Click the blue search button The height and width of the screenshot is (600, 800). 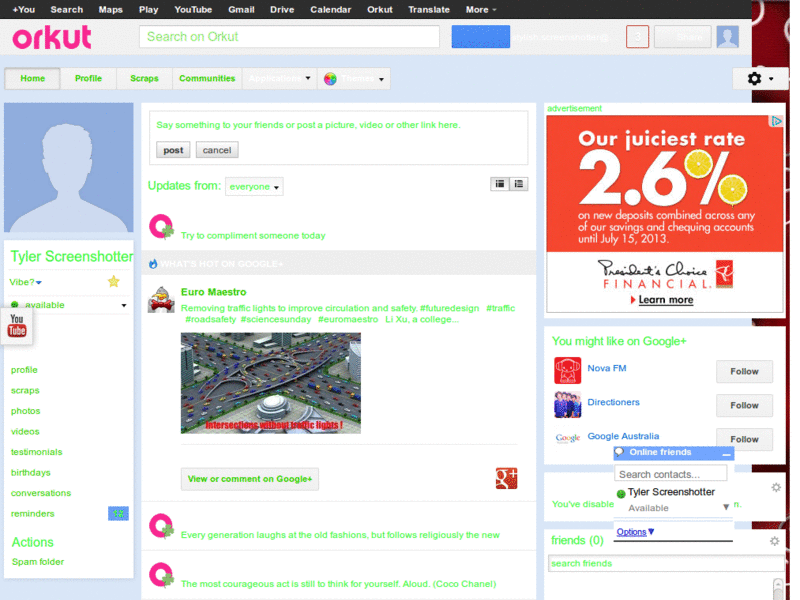click(481, 37)
